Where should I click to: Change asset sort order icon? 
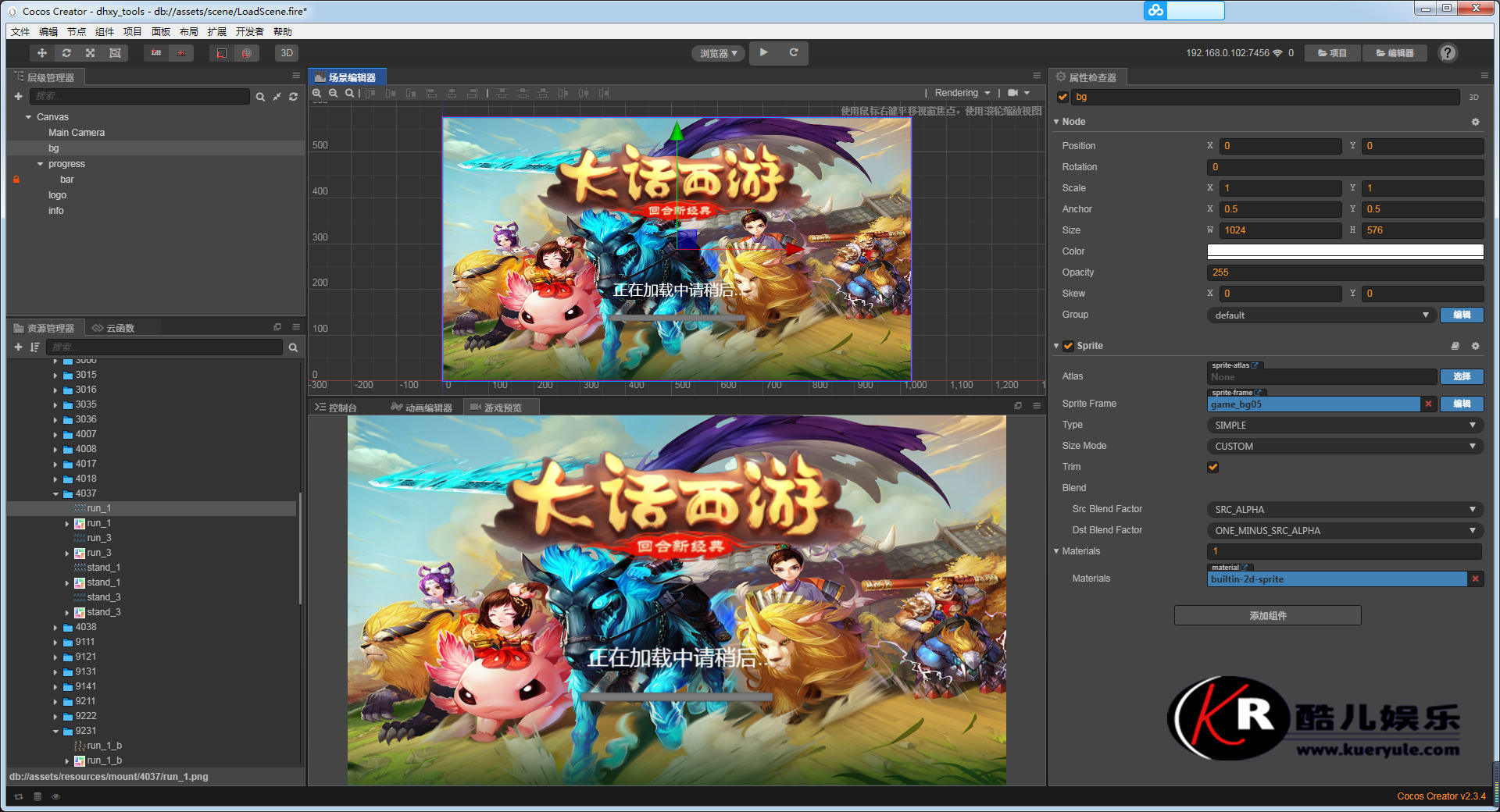[x=34, y=347]
